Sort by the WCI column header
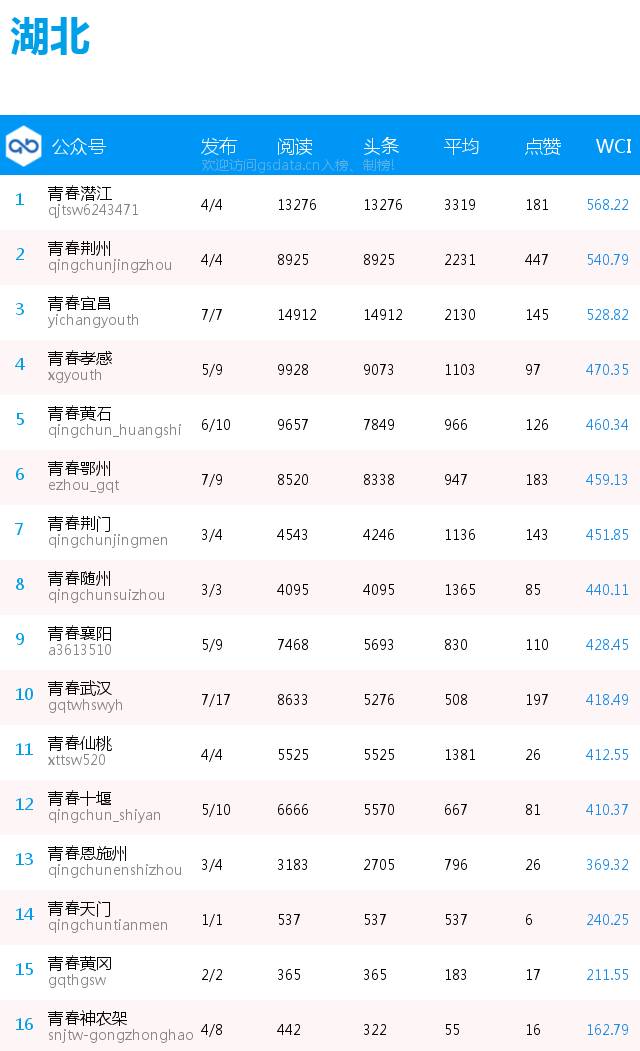The image size is (640, 1051). 613,146
